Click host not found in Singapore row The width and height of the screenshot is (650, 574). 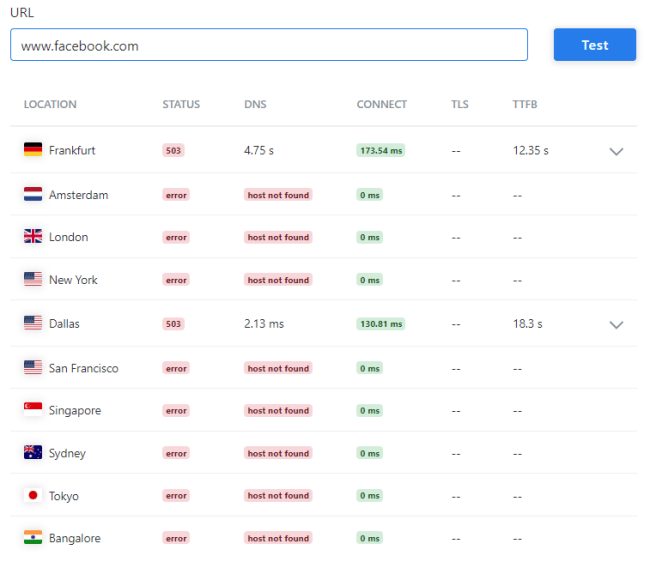(278, 410)
